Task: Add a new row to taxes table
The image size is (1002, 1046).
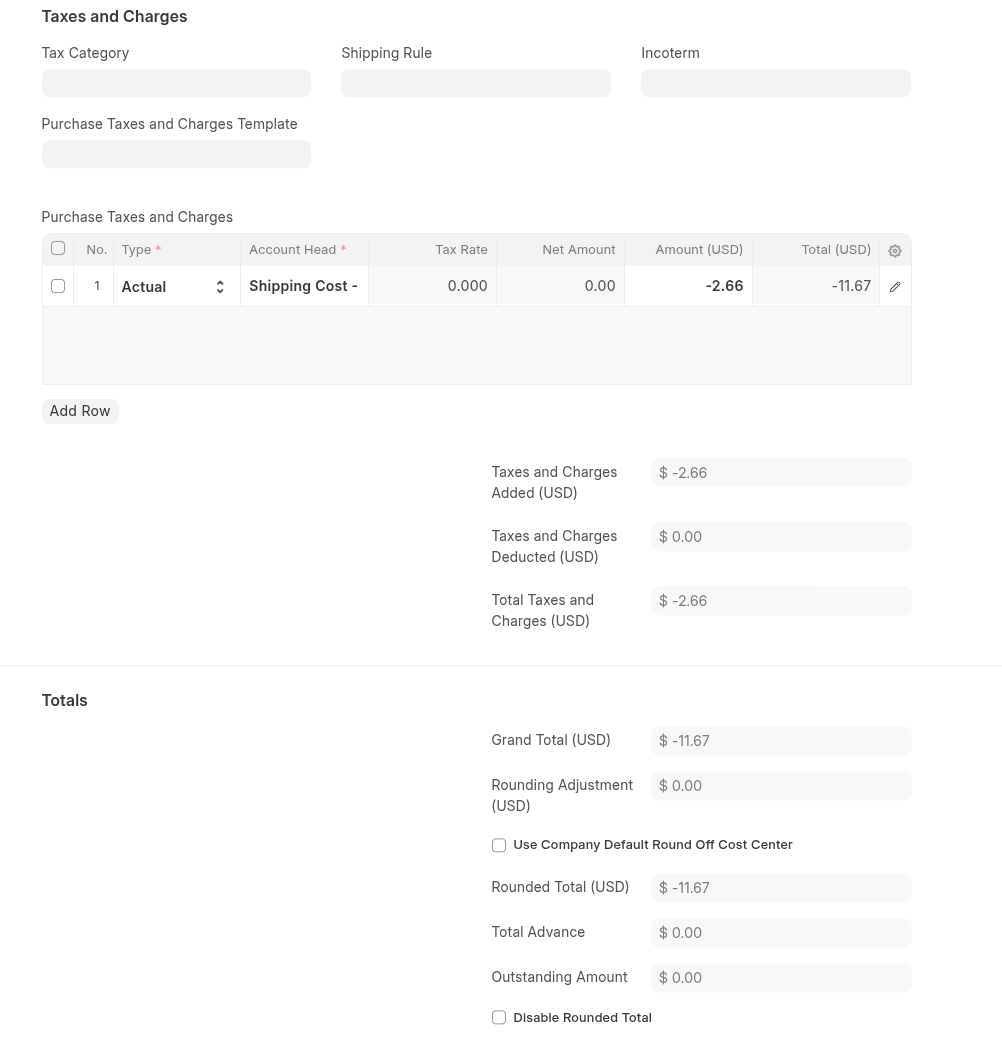Action: pos(80,411)
